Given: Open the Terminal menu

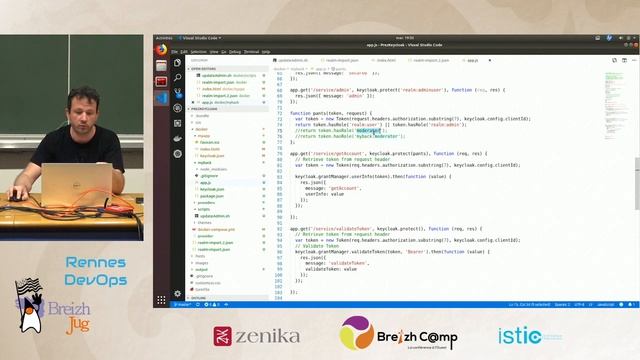Looking at the screenshot, I should pos(251,52).
